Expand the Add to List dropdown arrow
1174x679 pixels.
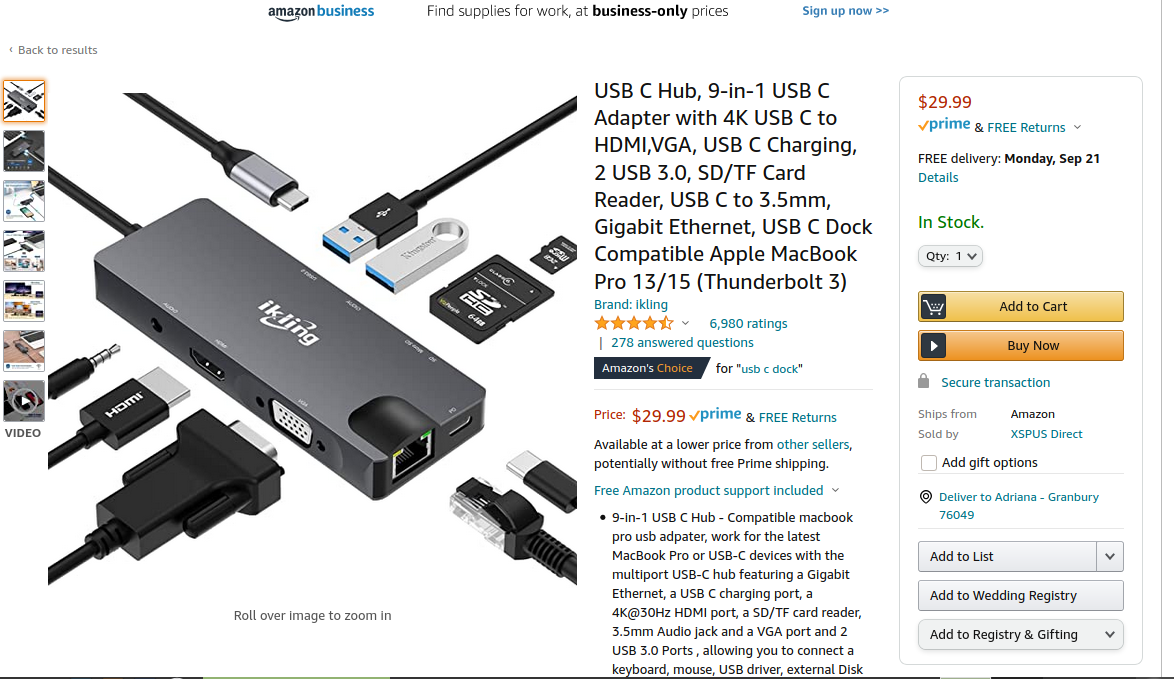click(1110, 556)
